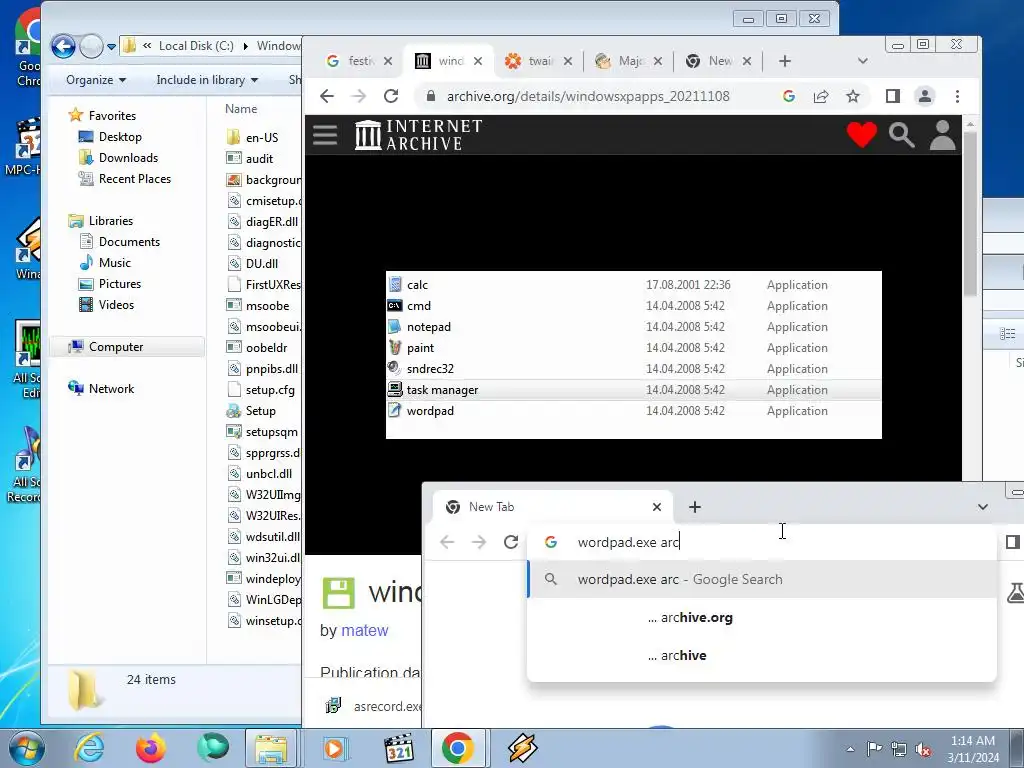
Task: Click the archive.org address bar URL
Action: click(588, 97)
